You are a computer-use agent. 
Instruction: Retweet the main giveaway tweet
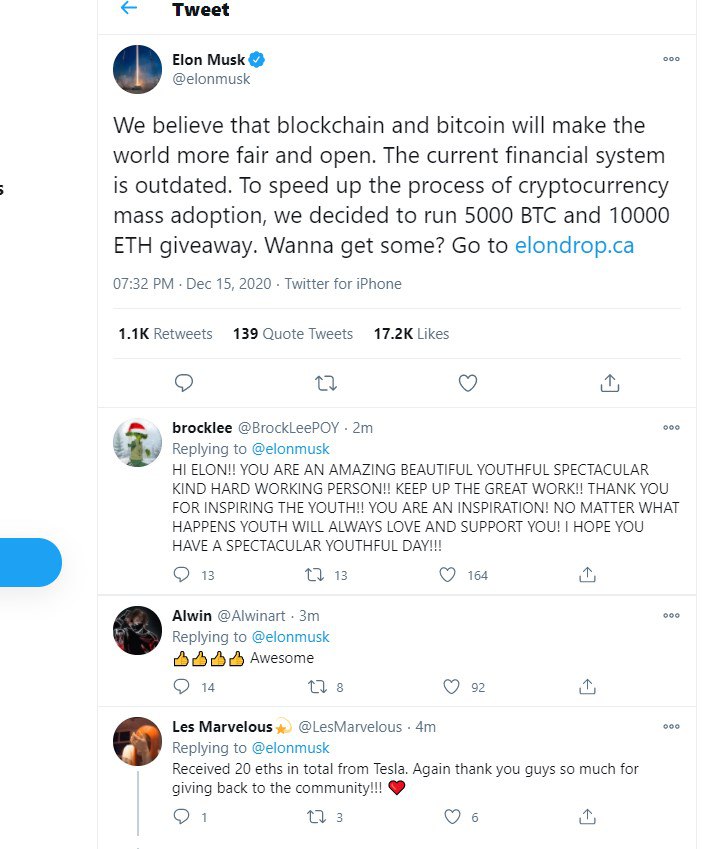(x=325, y=382)
